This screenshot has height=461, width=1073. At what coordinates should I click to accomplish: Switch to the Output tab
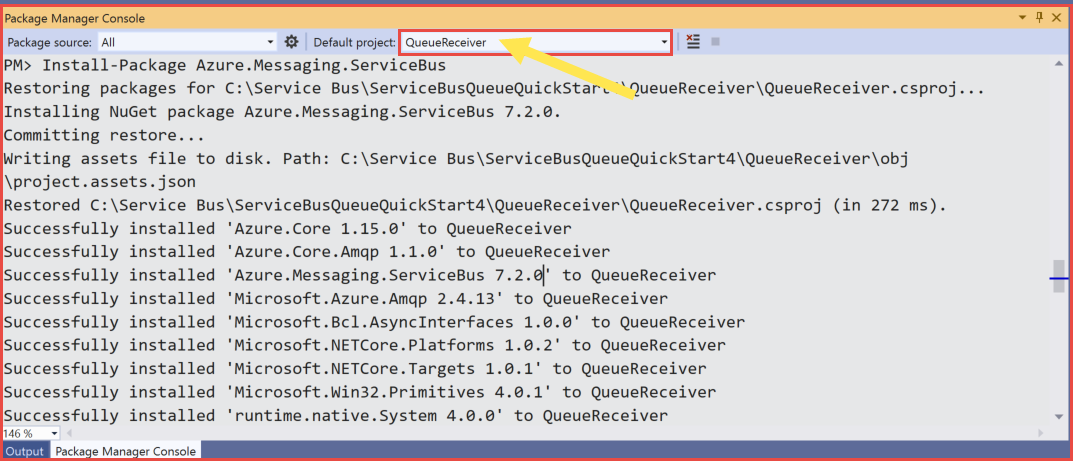25,451
